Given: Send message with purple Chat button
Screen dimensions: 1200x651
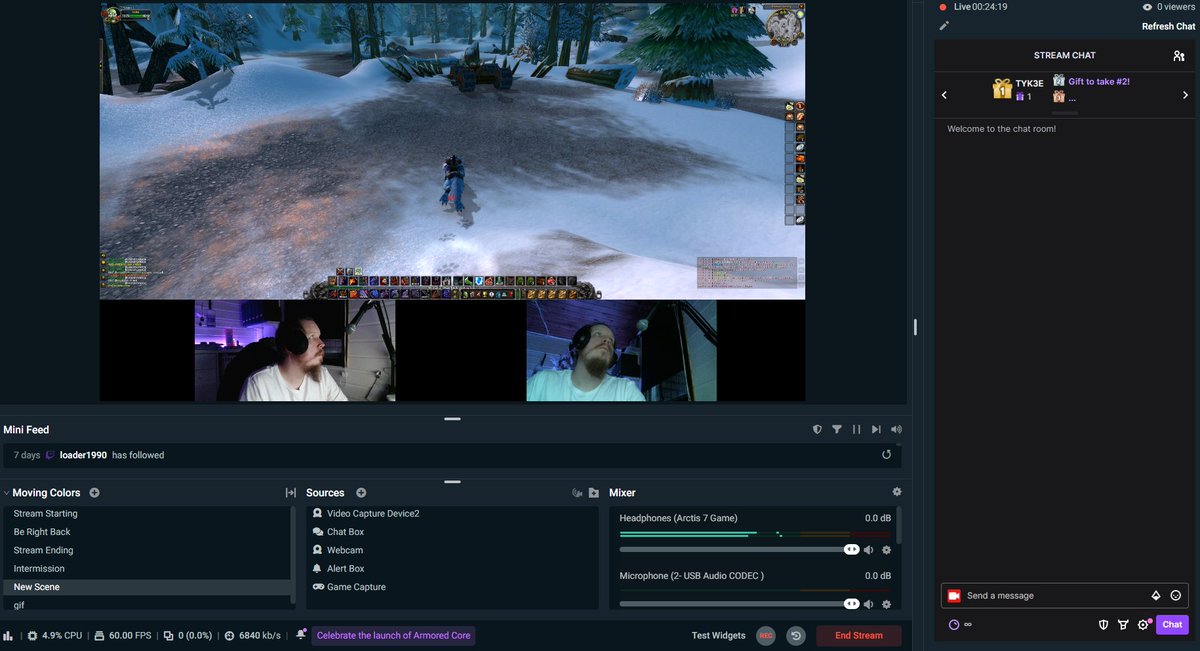Looking at the screenshot, I should click(1172, 624).
